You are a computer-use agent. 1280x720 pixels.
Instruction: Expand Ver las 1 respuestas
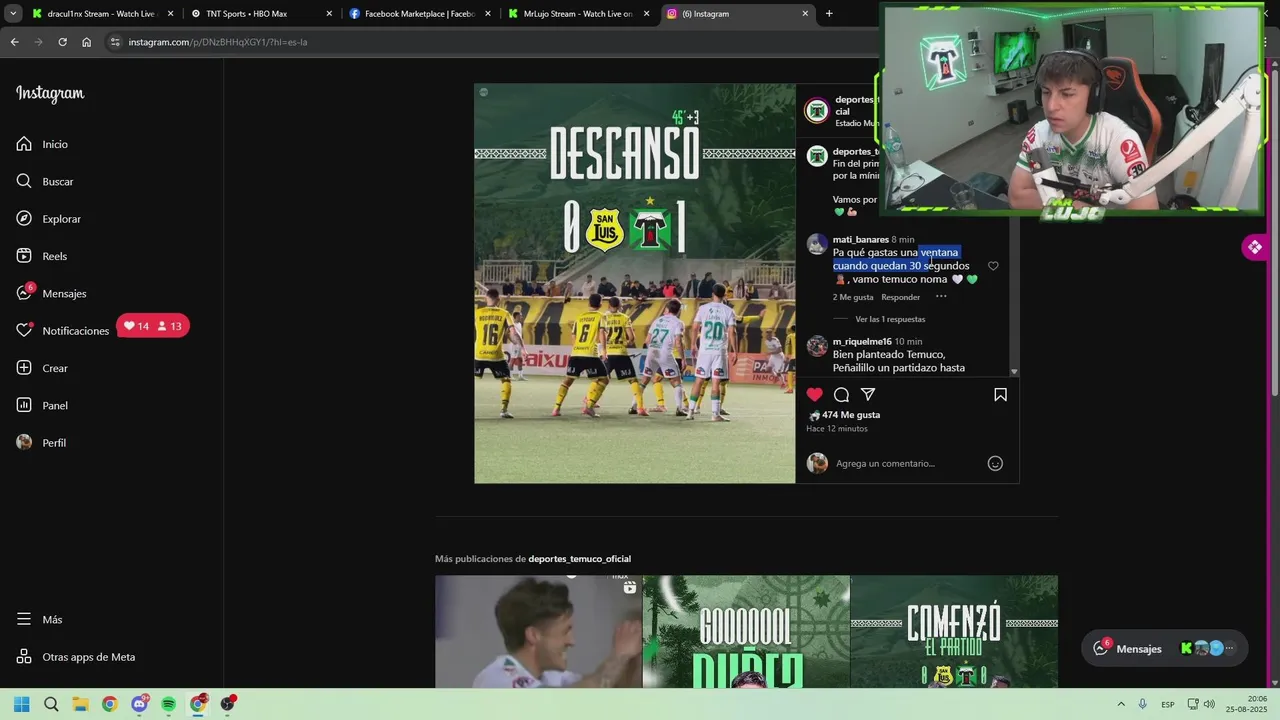890,319
